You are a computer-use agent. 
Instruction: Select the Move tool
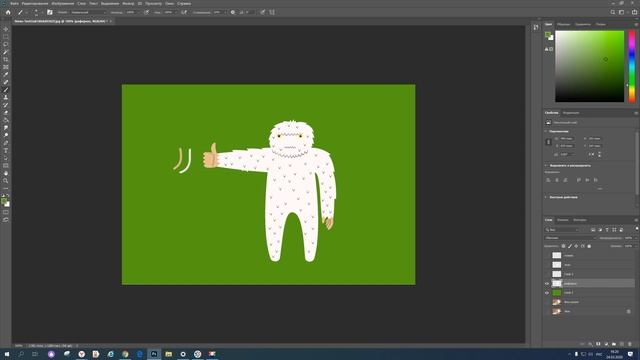pos(6,29)
